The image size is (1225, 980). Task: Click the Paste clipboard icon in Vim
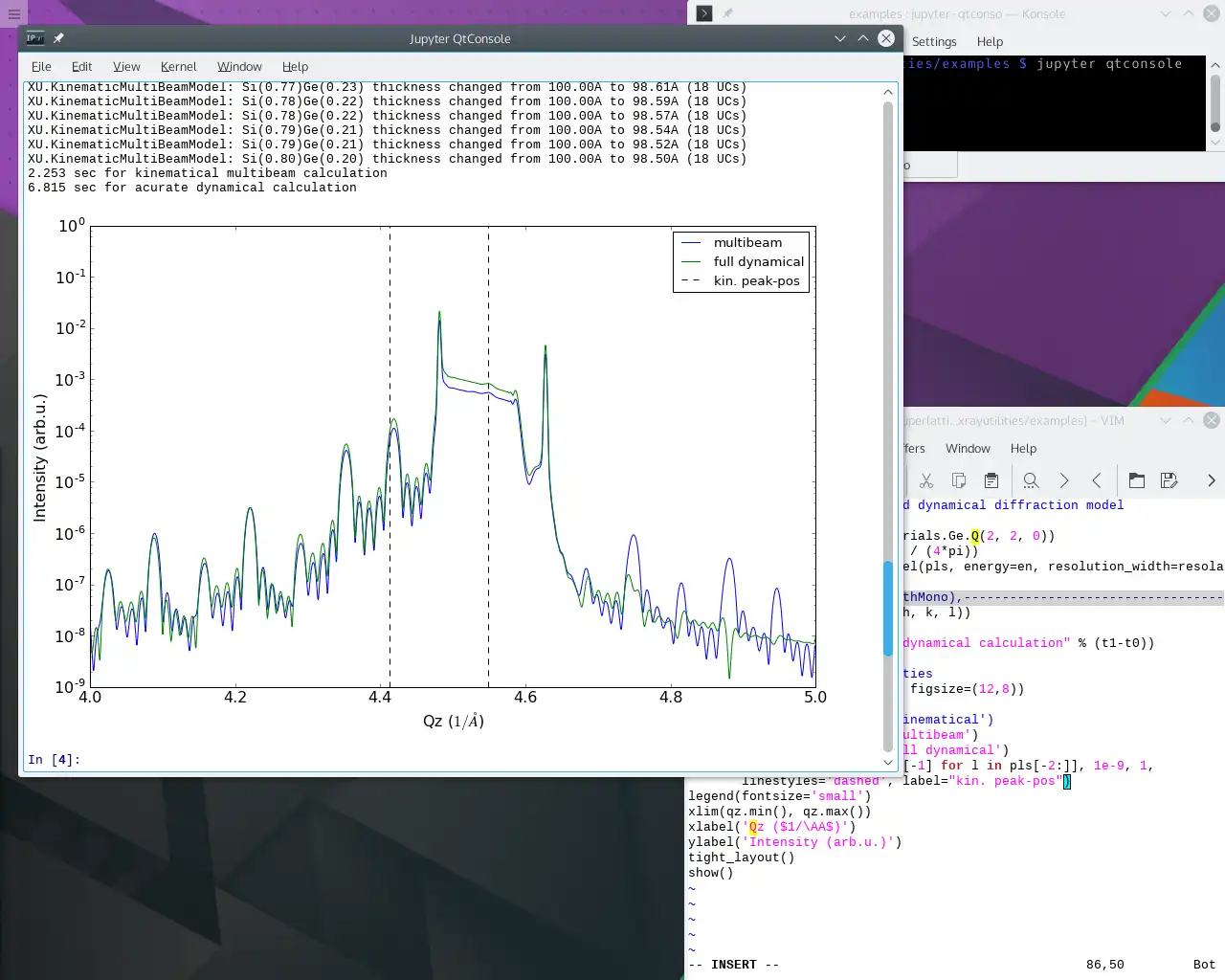coord(991,480)
